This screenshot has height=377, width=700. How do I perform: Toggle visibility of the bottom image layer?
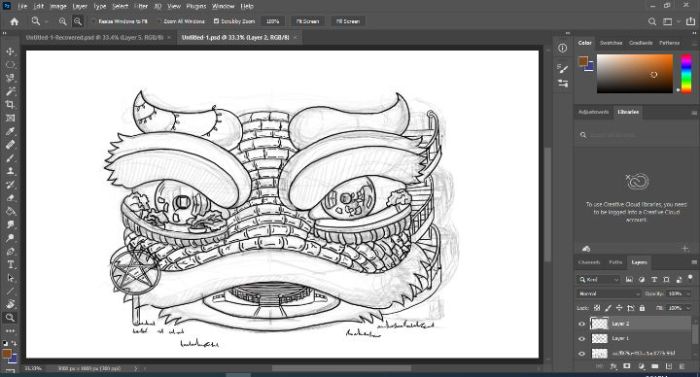click(581, 353)
